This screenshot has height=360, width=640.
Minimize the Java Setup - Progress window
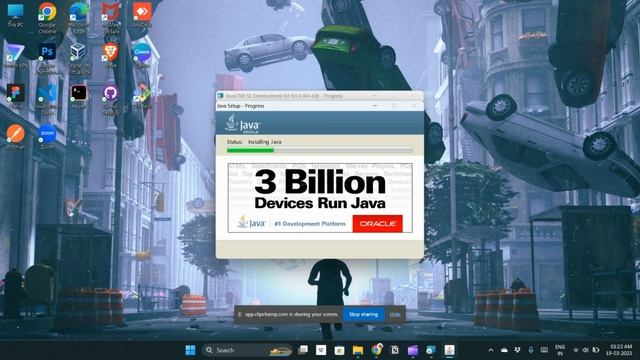click(x=375, y=106)
